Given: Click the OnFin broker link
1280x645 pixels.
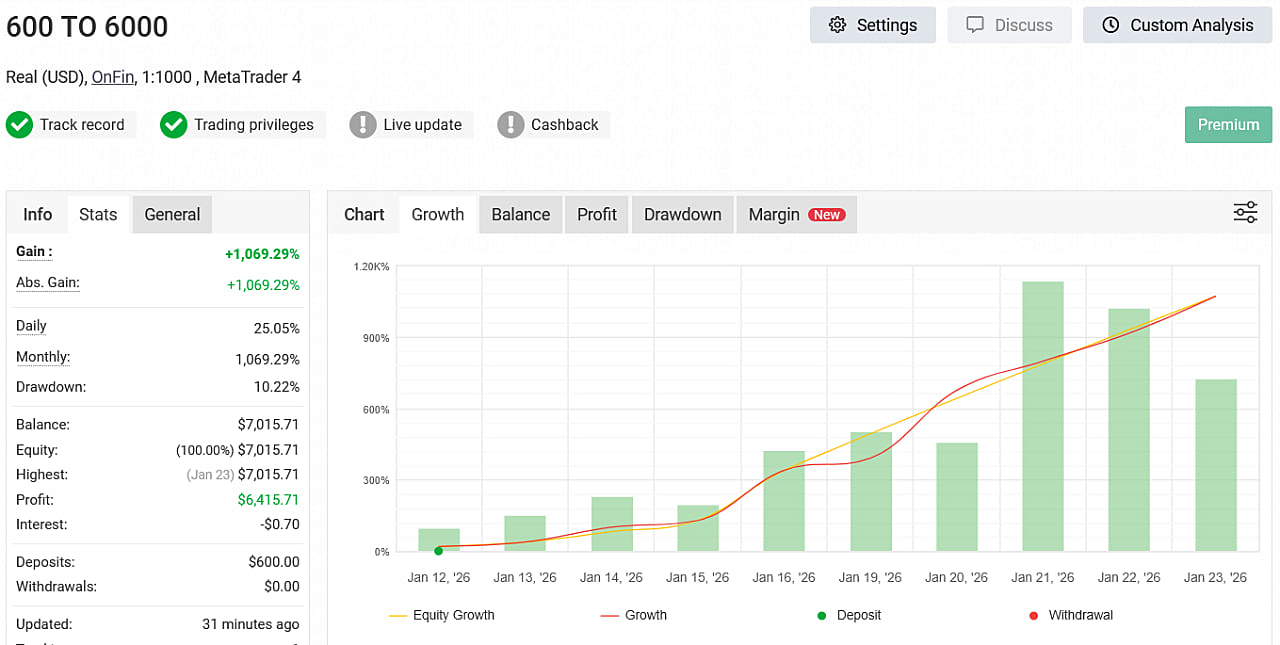Looking at the screenshot, I should coord(112,77).
